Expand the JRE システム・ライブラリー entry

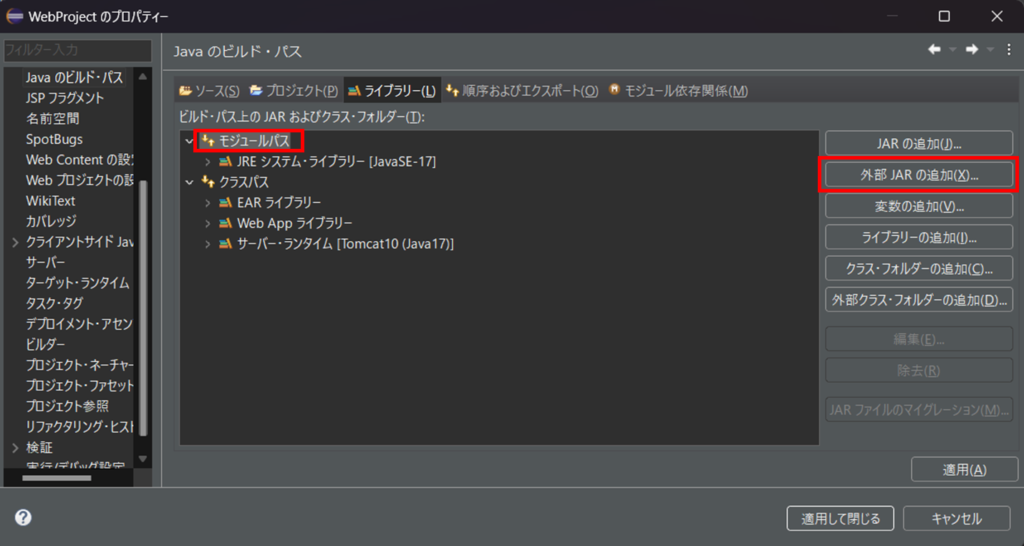point(207,161)
